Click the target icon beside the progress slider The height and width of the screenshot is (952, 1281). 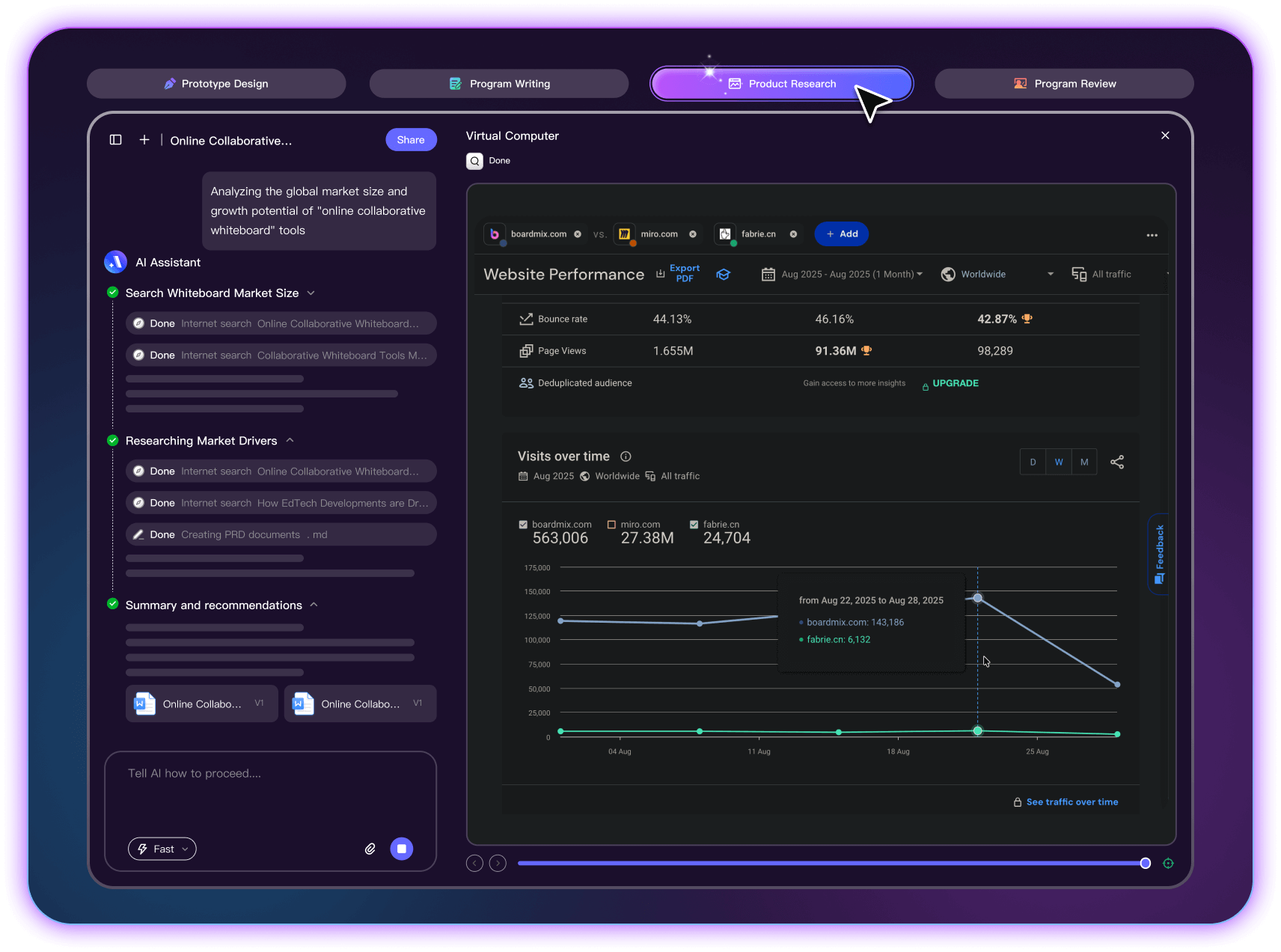click(x=1168, y=863)
